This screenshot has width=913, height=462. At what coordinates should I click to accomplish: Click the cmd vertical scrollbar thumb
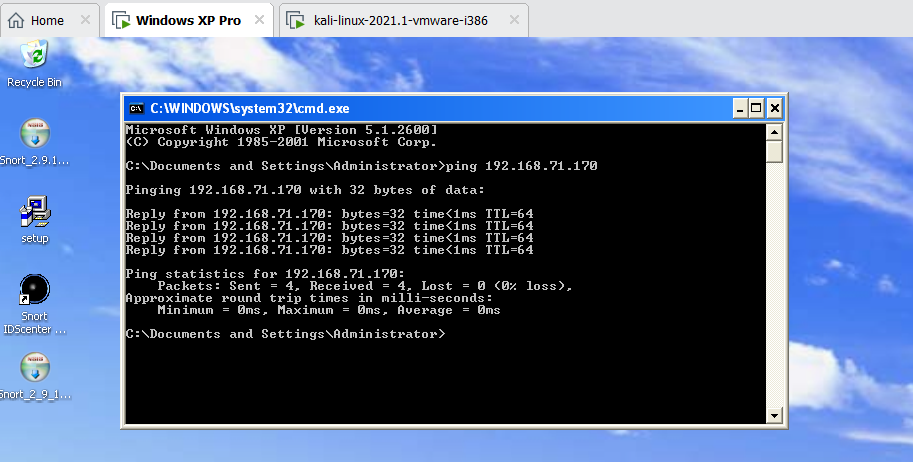pos(774,152)
